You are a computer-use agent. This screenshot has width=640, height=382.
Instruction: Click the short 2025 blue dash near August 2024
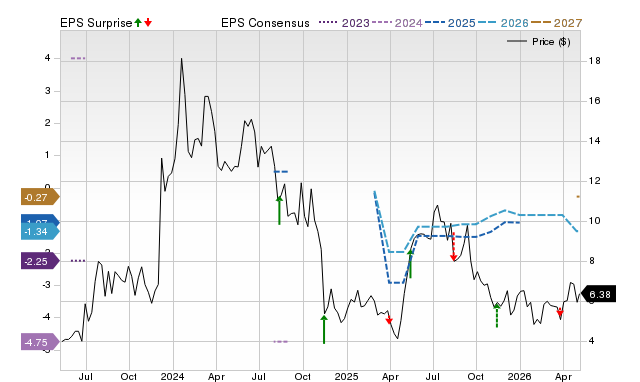281,172
